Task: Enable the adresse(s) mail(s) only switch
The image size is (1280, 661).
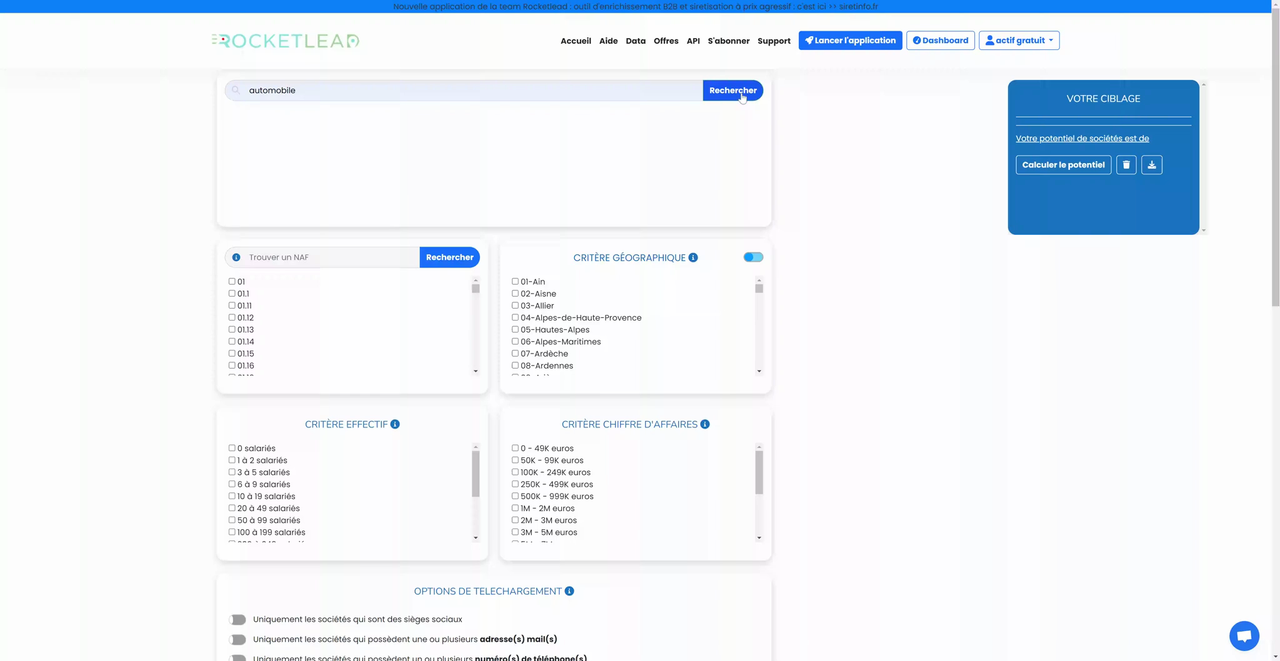Action: click(x=237, y=640)
